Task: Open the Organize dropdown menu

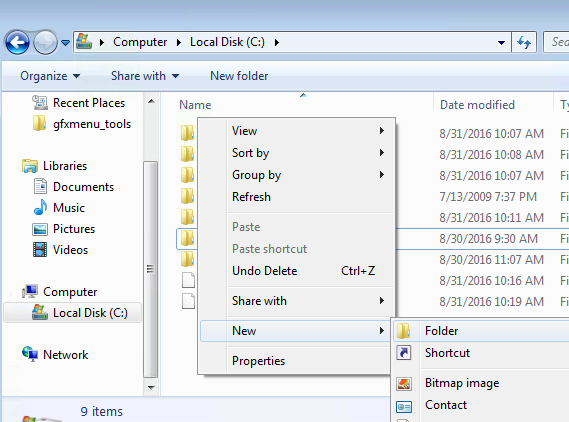Action: pos(50,76)
